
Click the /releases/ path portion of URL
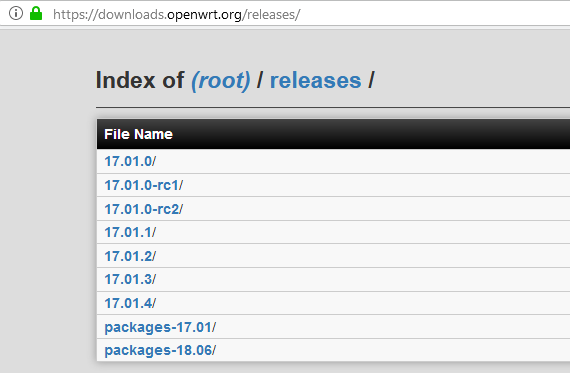(x=271, y=15)
